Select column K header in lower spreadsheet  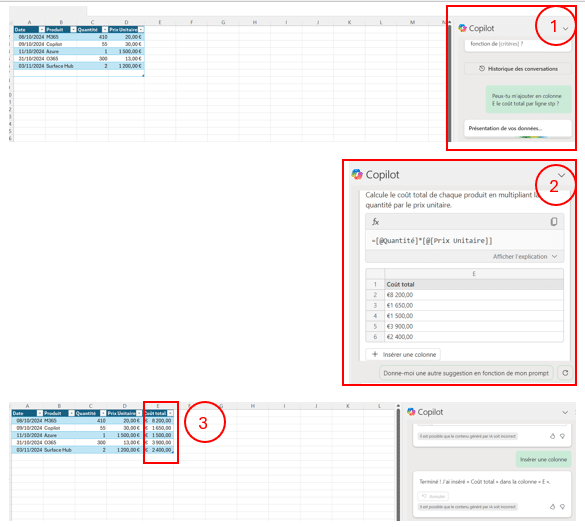348,406
